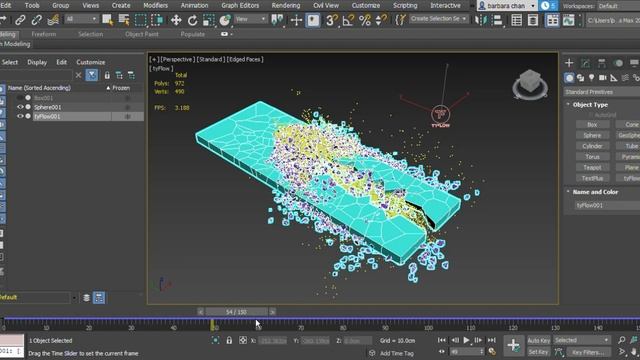
Task: Open the Hierarchy command panel tab
Action: [602, 62]
